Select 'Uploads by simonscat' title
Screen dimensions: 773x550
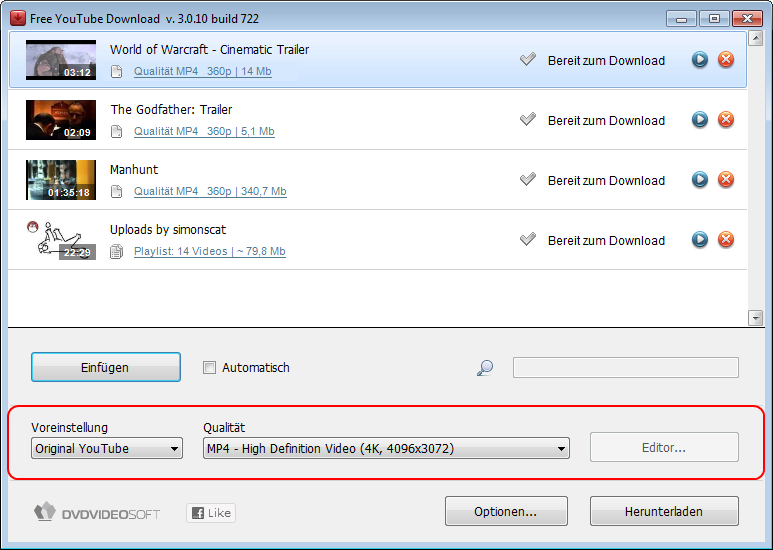click(x=168, y=230)
